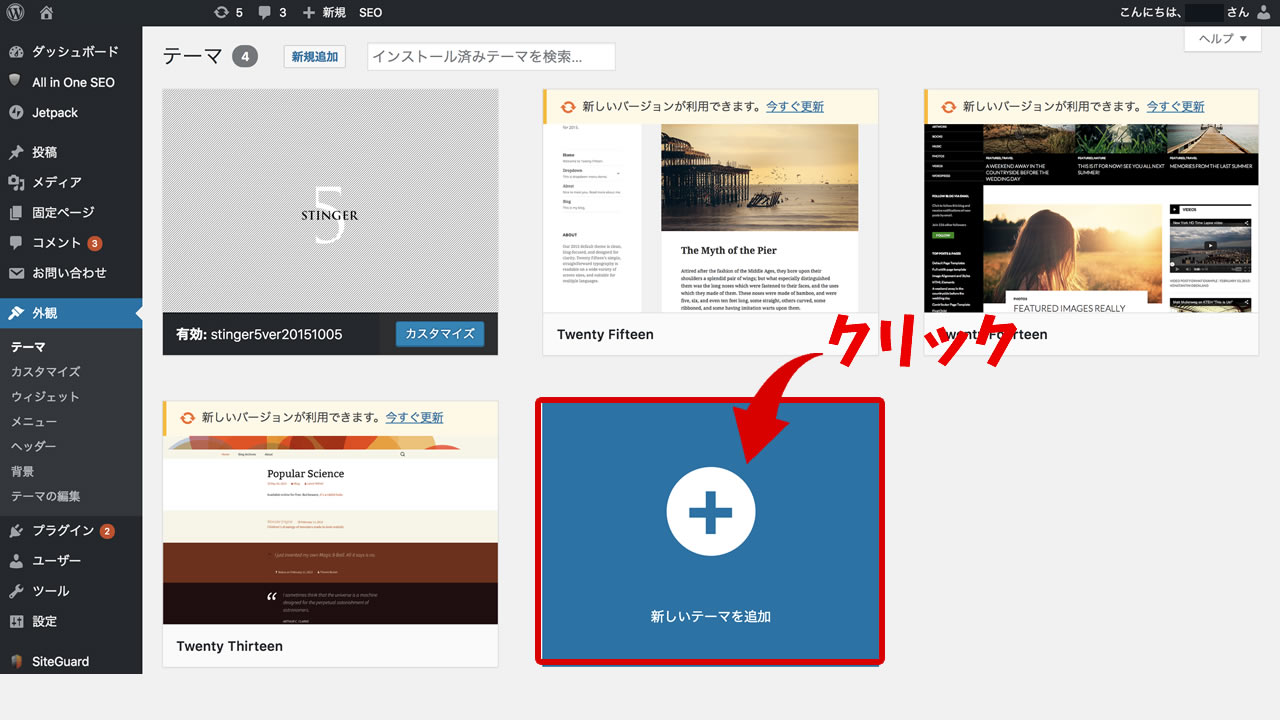Open SEO menu in admin bar
This screenshot has height=720, width=1280.
[x=370, y=13]
